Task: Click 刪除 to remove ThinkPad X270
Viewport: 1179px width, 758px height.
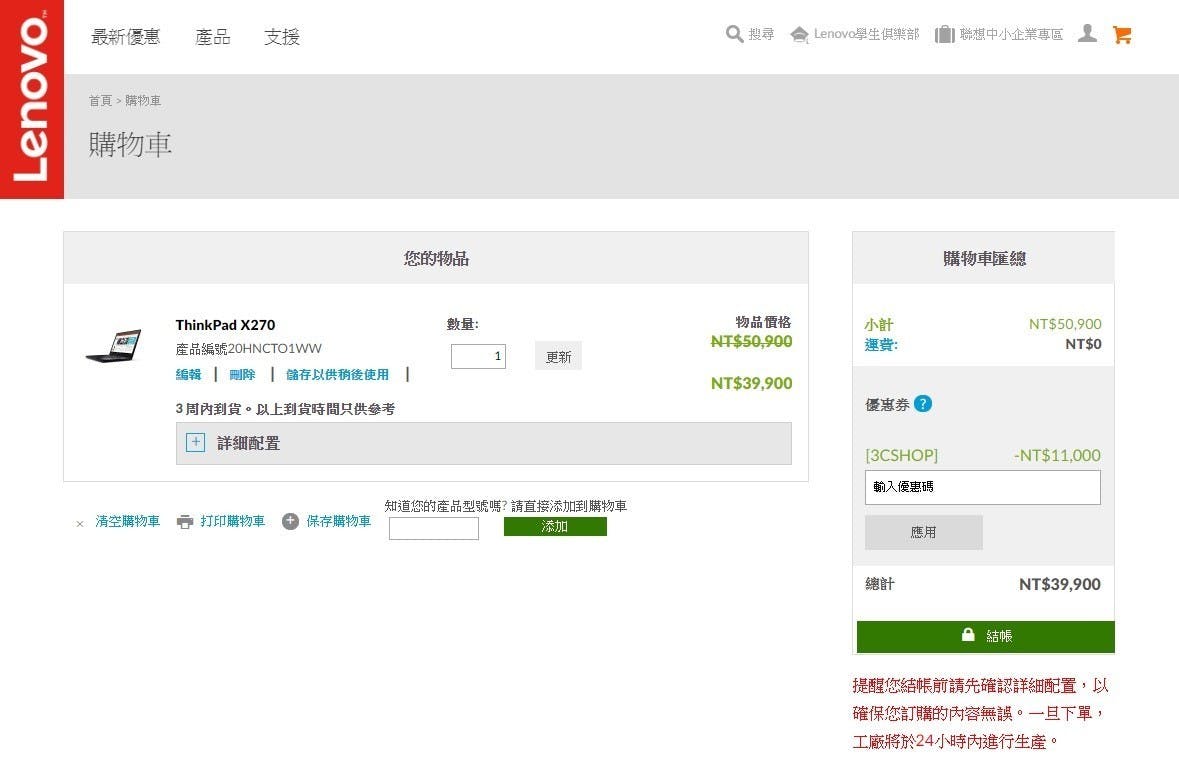Action: tap(242, 374)
